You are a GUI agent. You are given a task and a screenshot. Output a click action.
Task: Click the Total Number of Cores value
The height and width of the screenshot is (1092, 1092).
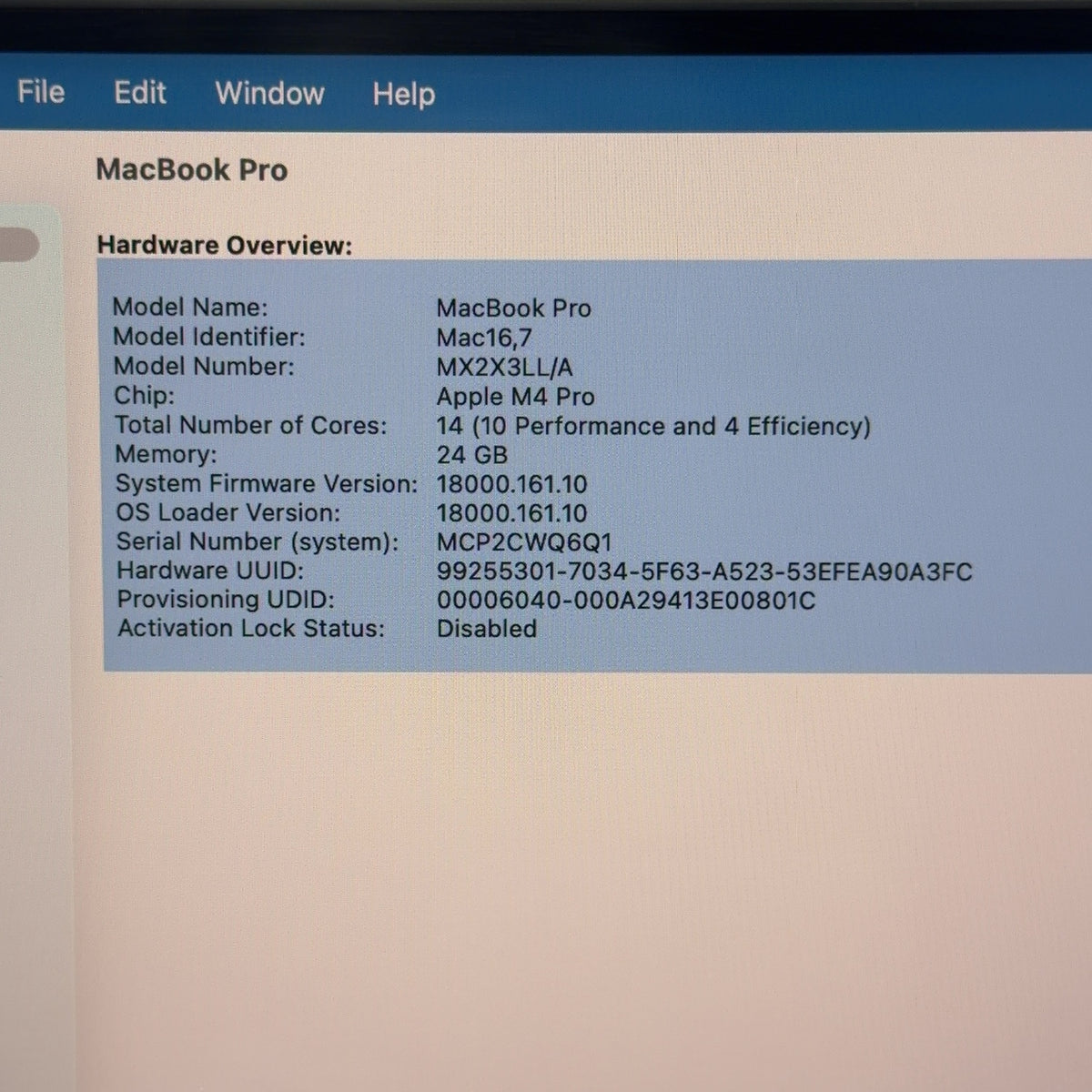[x=653, y=426]
